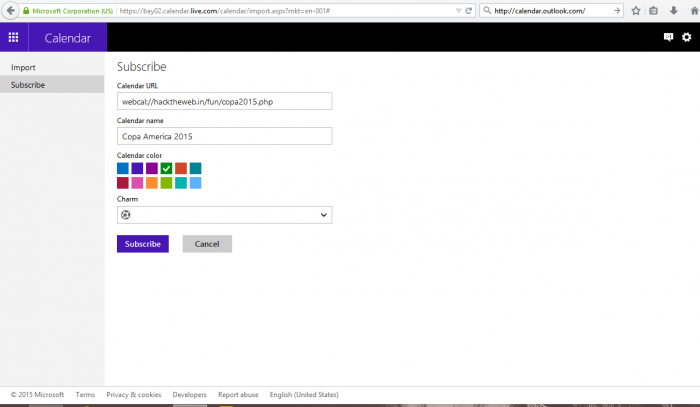700x407 pixels.
Task: Open the messaging chat icon
Action: tap(668, 37)
